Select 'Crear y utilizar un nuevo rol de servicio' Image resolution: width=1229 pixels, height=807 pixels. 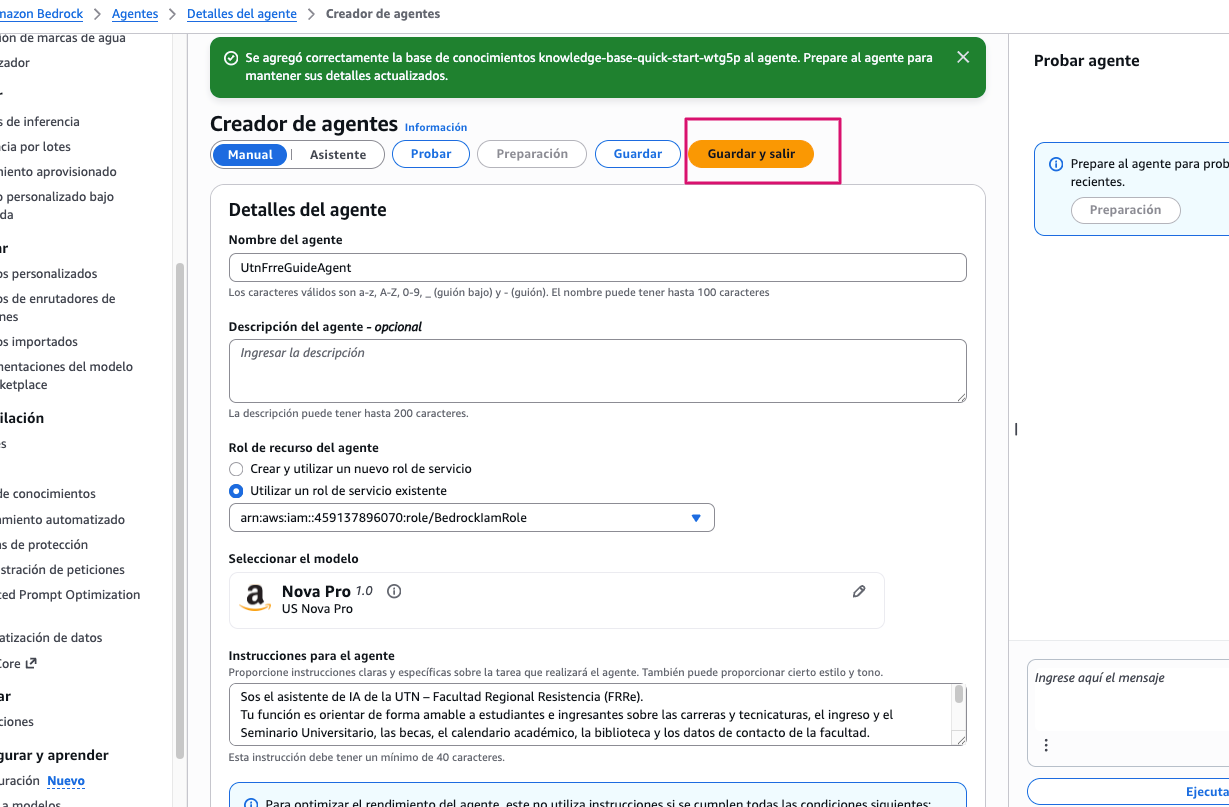236,469
